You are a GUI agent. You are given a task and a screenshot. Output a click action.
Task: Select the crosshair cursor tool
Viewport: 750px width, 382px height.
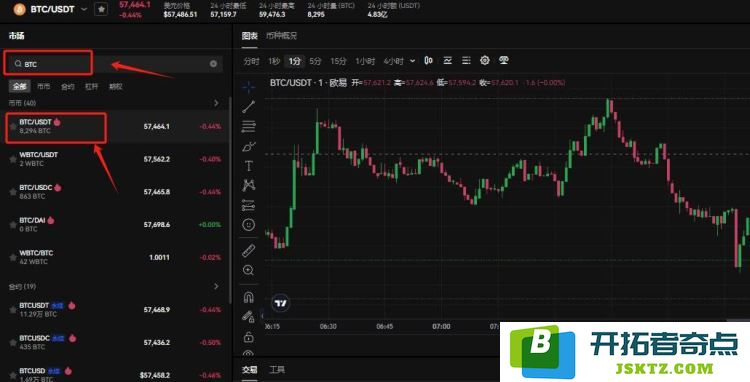pos(249,87)
